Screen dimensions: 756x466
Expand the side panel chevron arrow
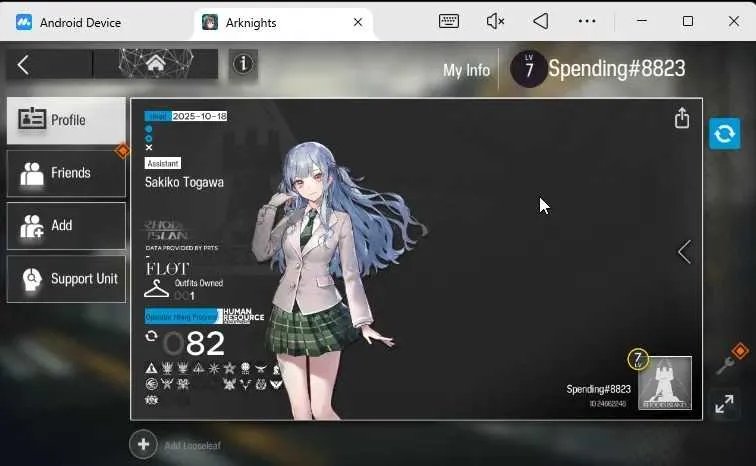(x=685, y=252)
